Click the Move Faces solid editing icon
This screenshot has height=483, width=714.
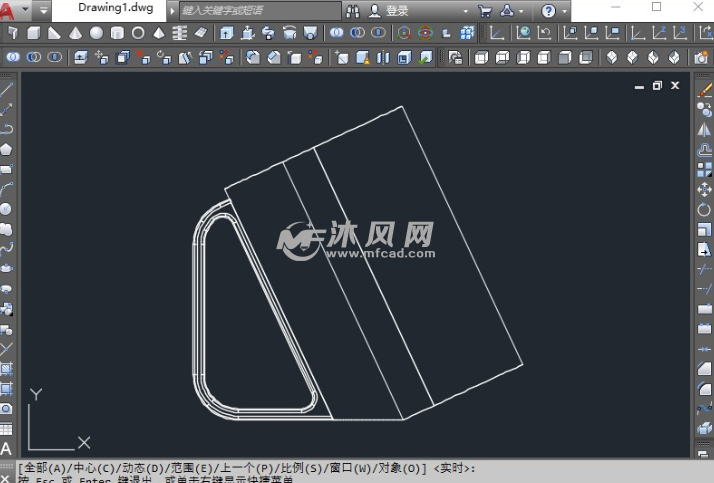(x=102, y=57)
